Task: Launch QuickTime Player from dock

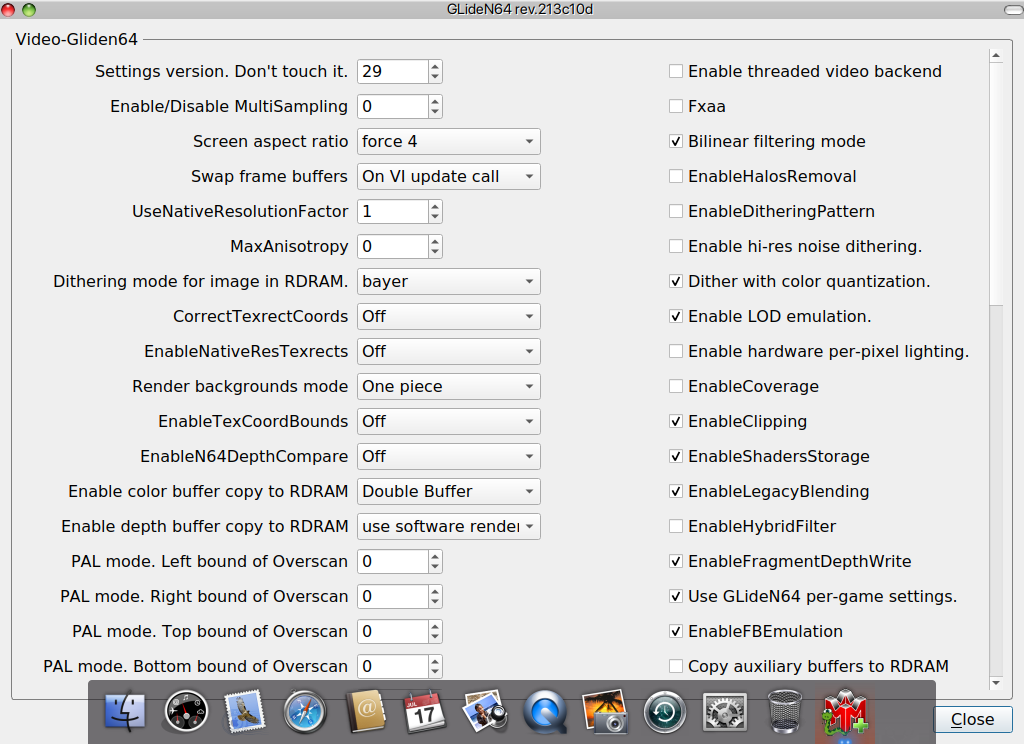Action: 545,712
